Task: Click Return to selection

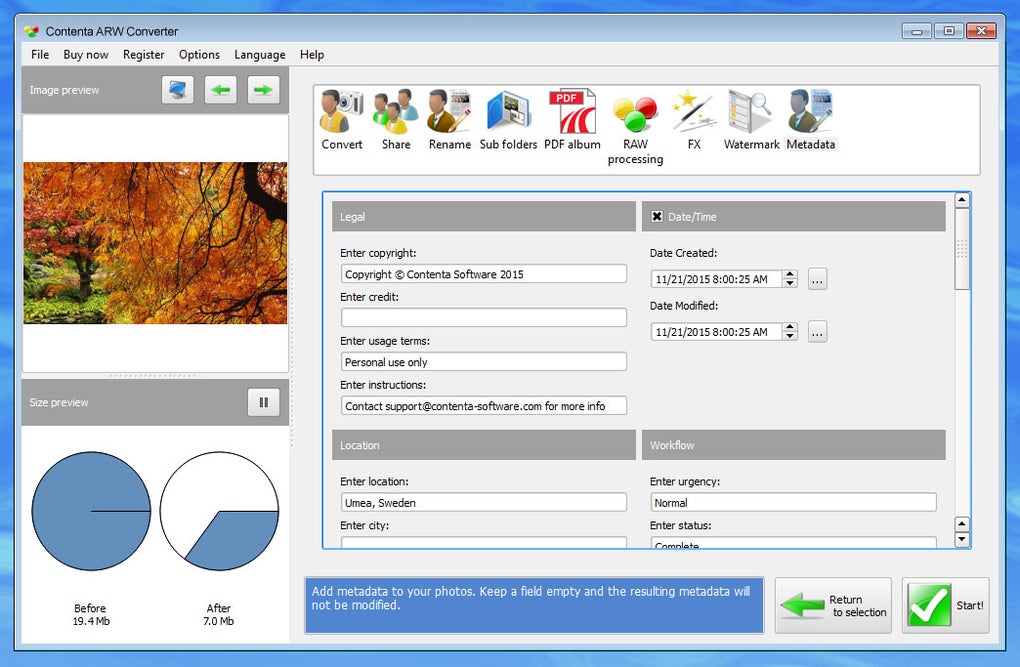Action: pos(833,604)
